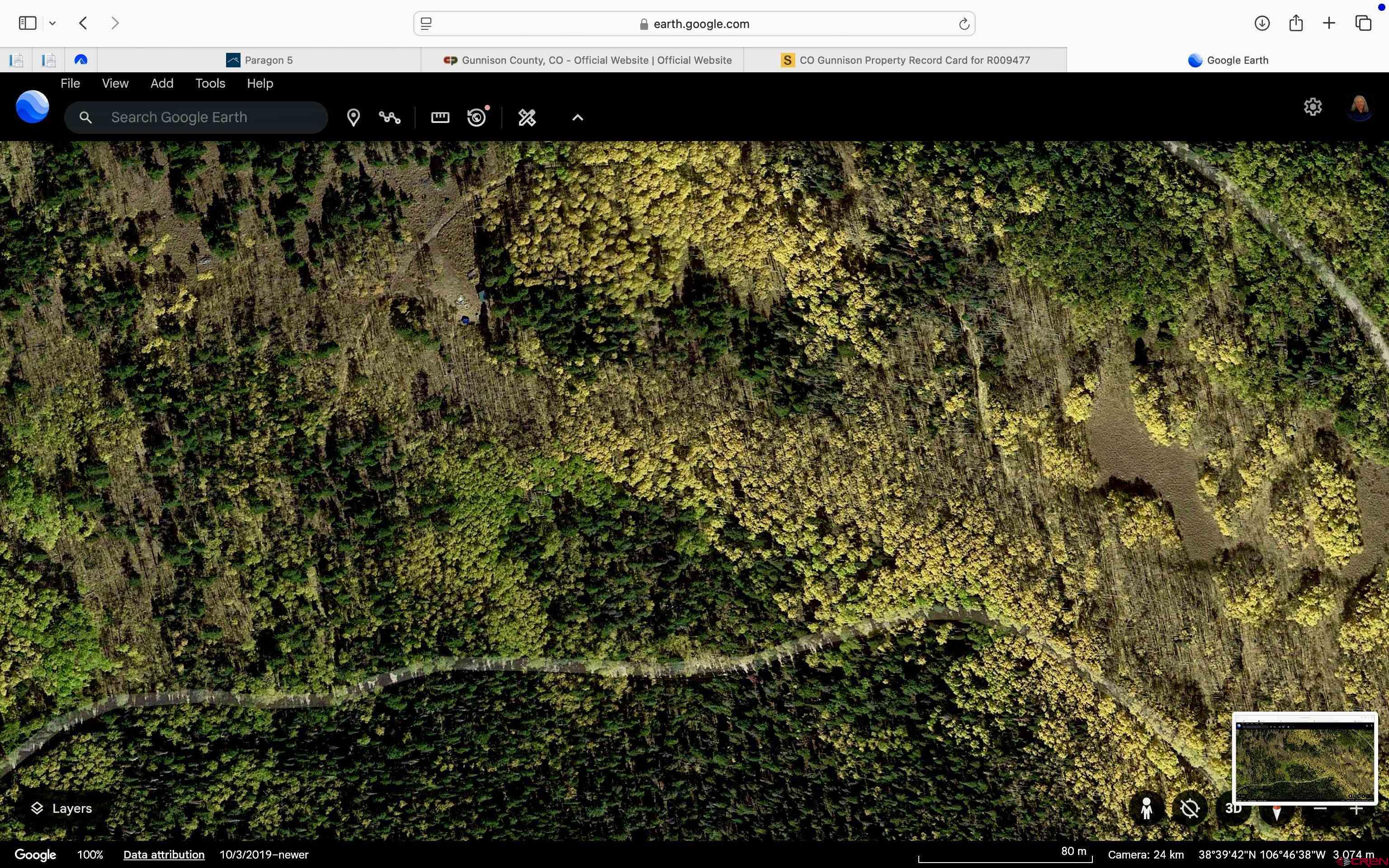
Task: Open historical imagery clock icon
Action: tap(477, 118)
